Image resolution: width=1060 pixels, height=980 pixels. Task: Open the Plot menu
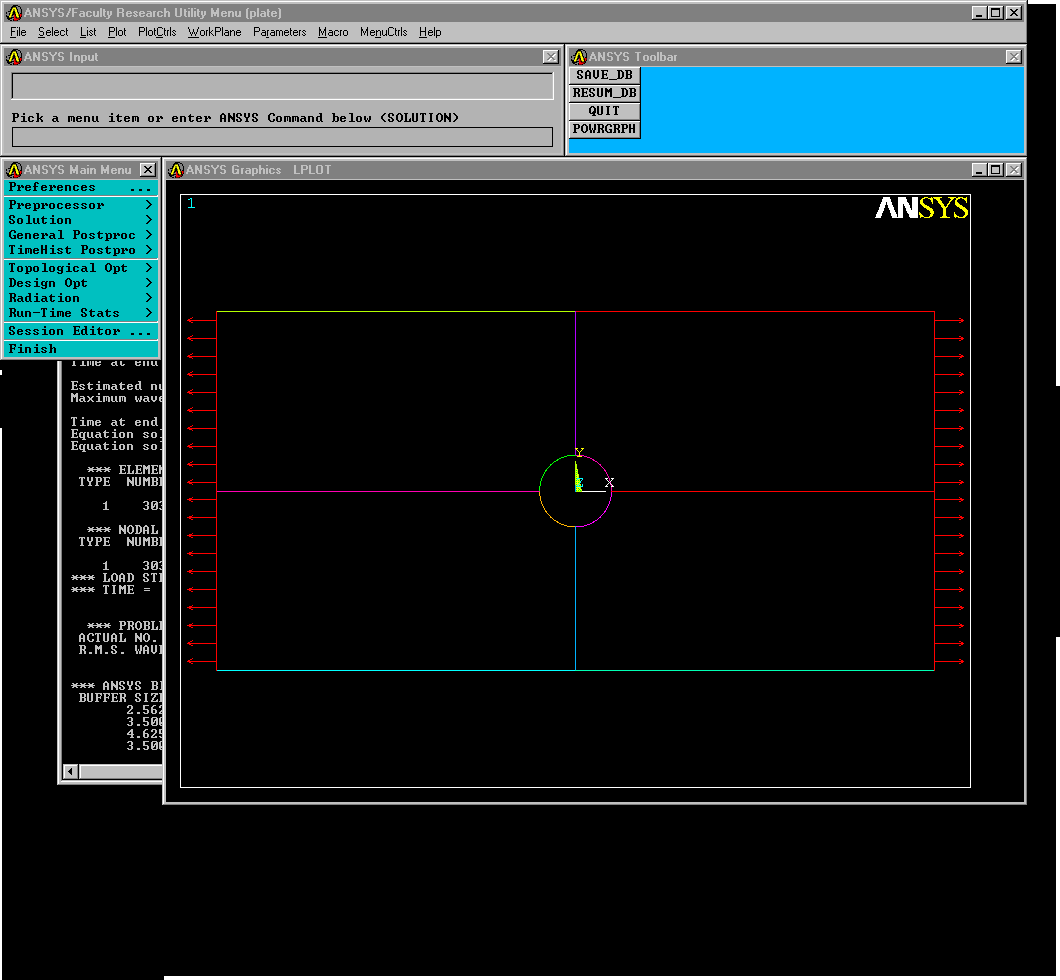[117, 32]
